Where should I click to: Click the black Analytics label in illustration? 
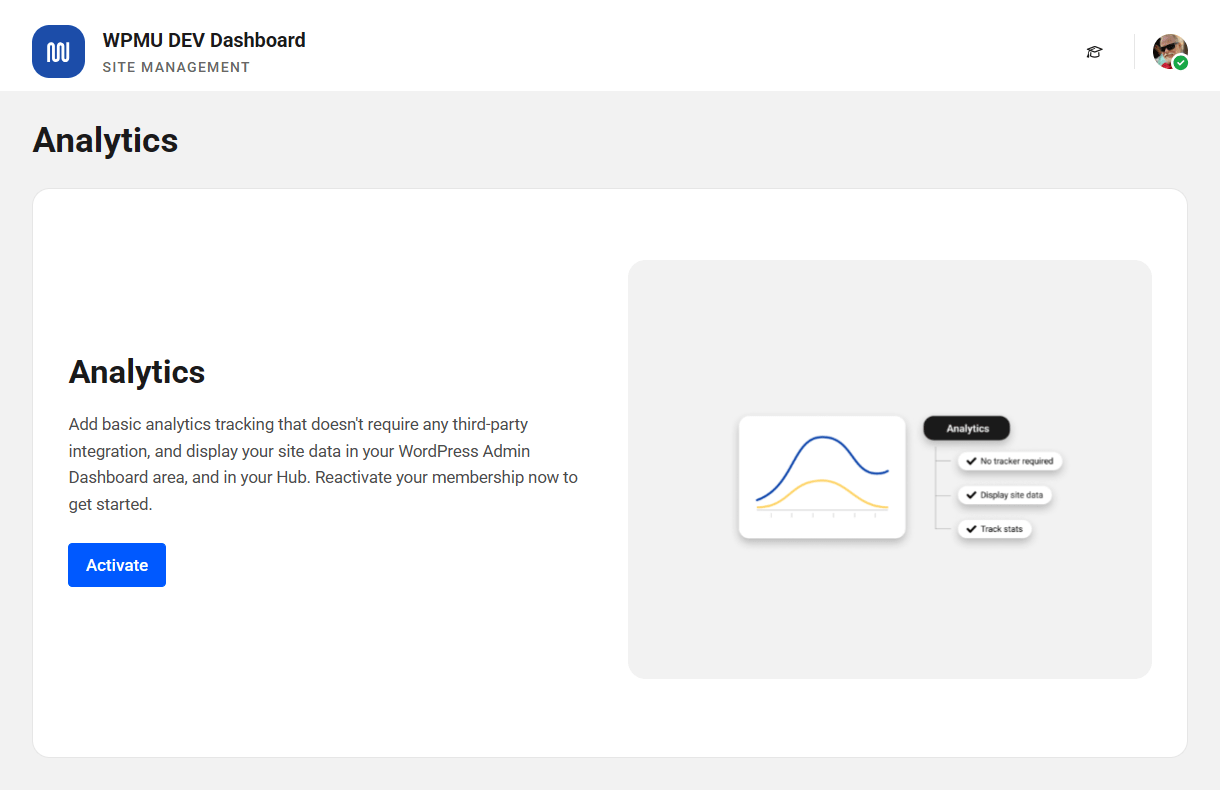pyautogui.click(x=967, y=428)
